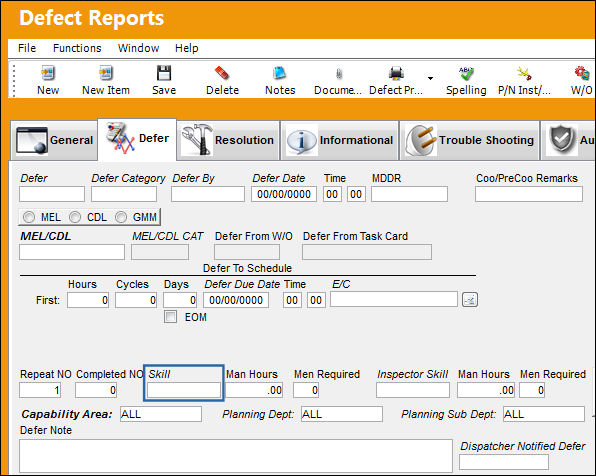Go to the General tab
The height and width of the screenshot is (476, 596).
click(54, 140)
